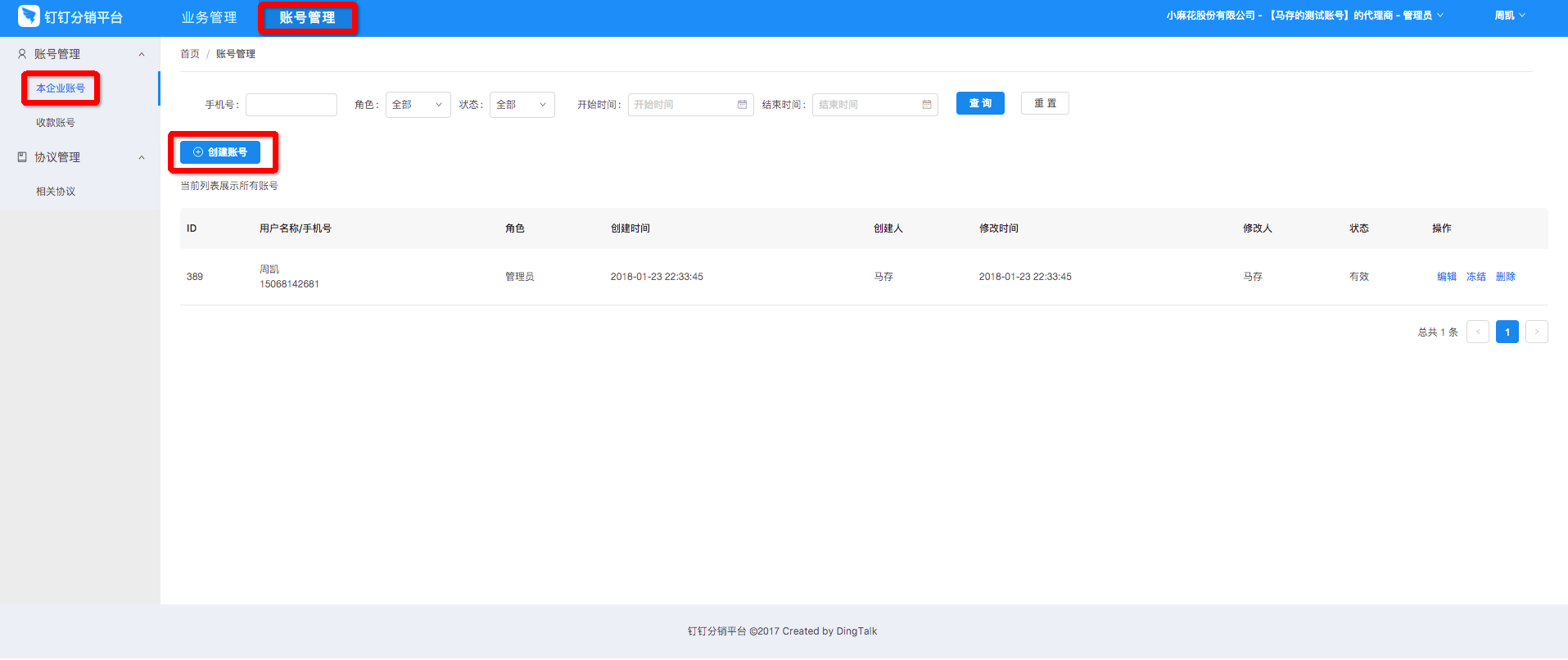Go to the next page arrow

(1537, 332)
